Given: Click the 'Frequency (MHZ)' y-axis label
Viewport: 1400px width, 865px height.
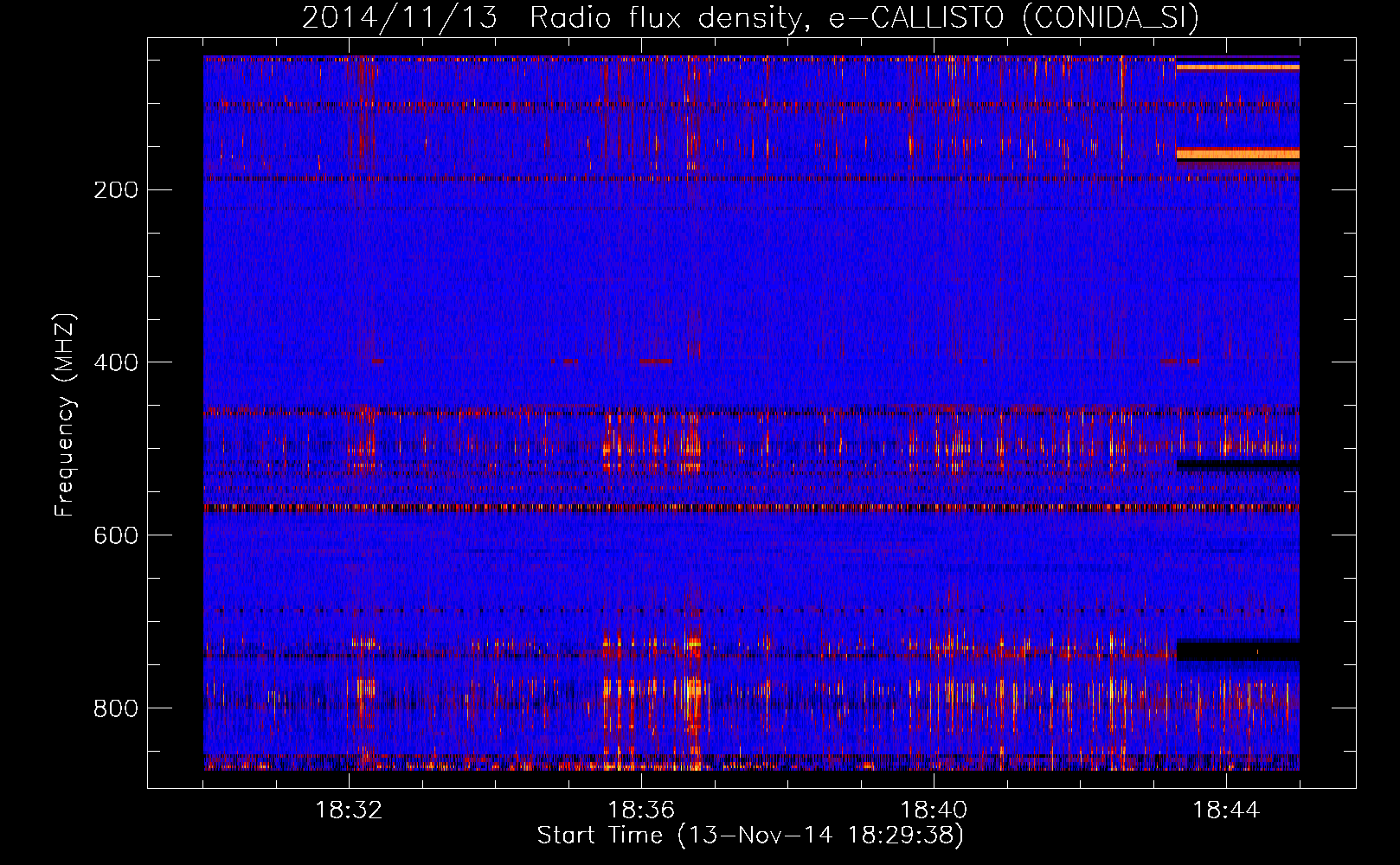Looking at the screenshot, I should pyautogui.click(x=65, y=415).
